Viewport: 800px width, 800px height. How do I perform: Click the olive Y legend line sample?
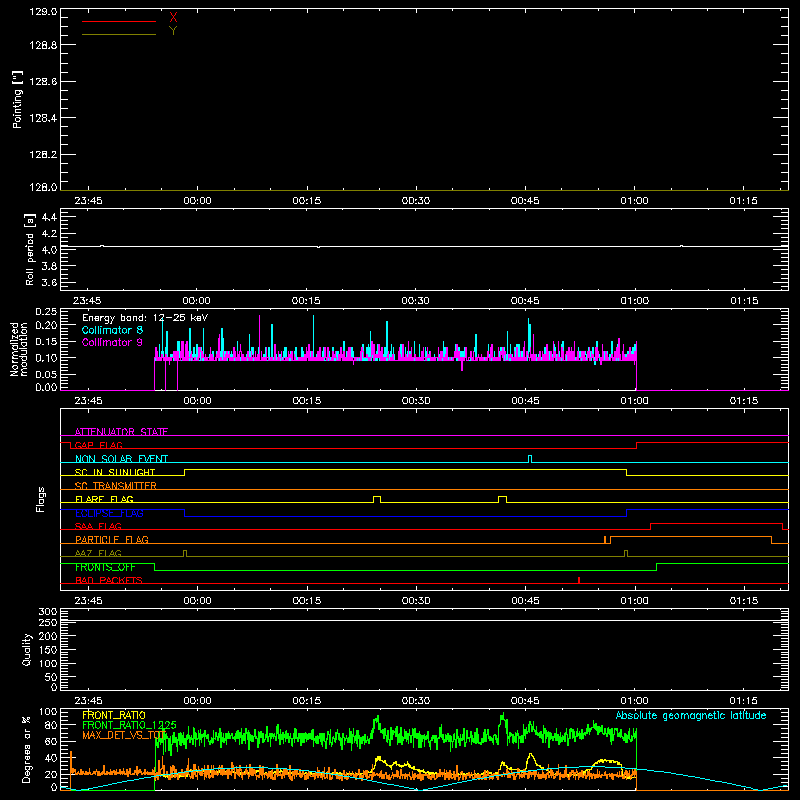119,34
